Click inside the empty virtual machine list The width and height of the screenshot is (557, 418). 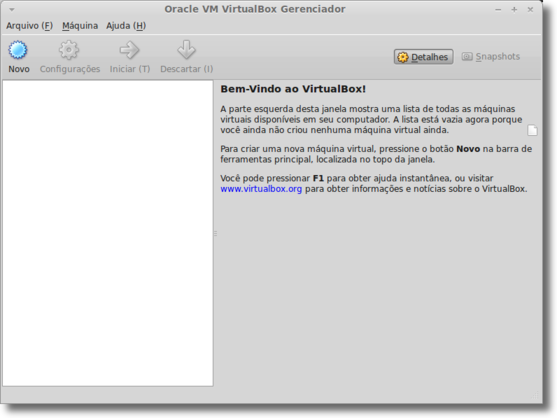(108, 233)
